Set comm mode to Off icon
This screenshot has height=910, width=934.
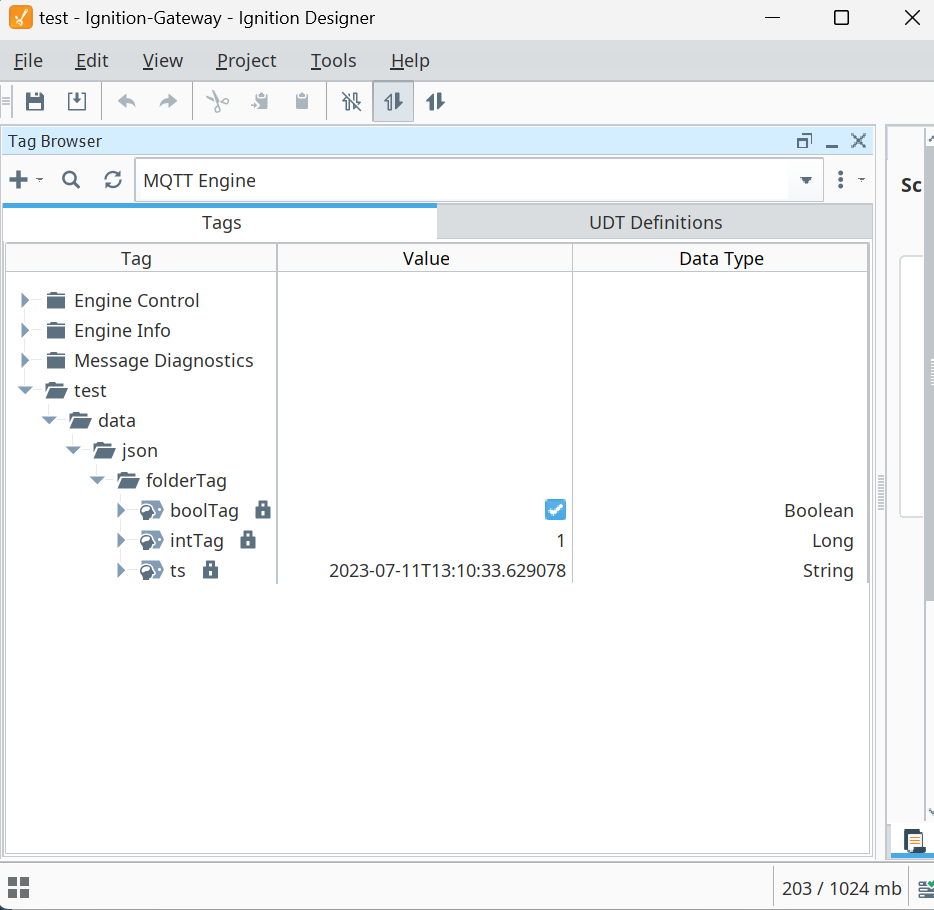point(351,101)
